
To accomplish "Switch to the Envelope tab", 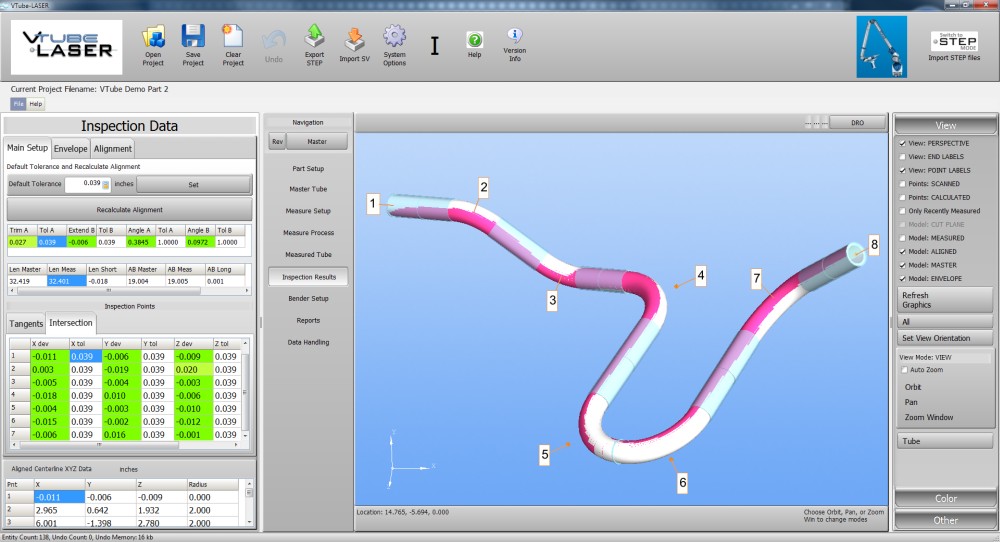I will [x=70, y=149].
